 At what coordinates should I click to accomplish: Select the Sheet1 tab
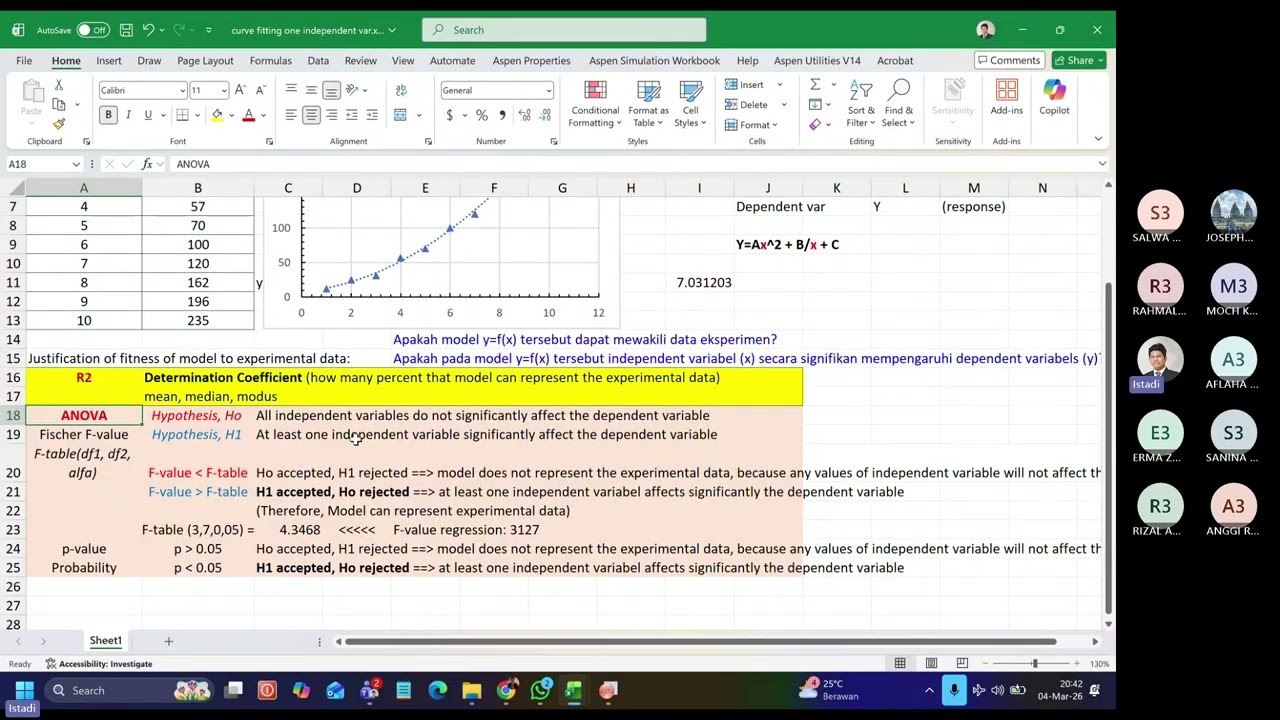[106, 640]
